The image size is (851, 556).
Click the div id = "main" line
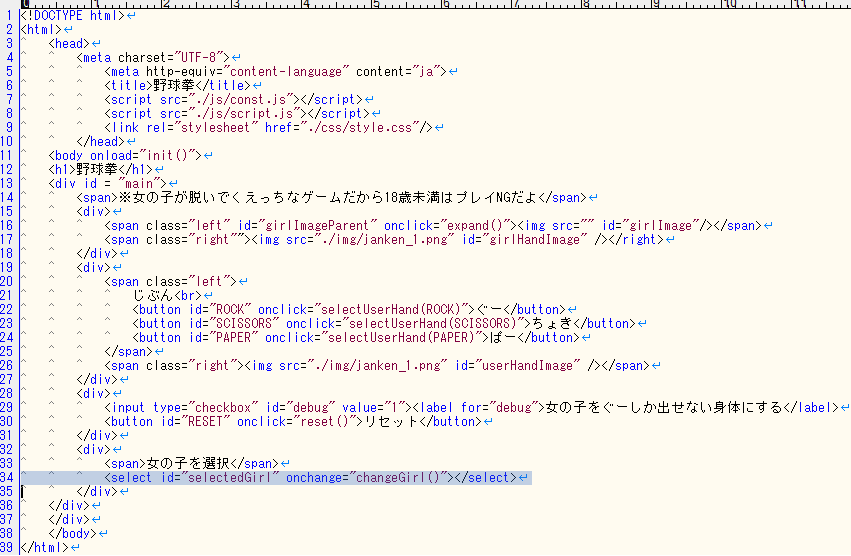(x=110, y=183)
